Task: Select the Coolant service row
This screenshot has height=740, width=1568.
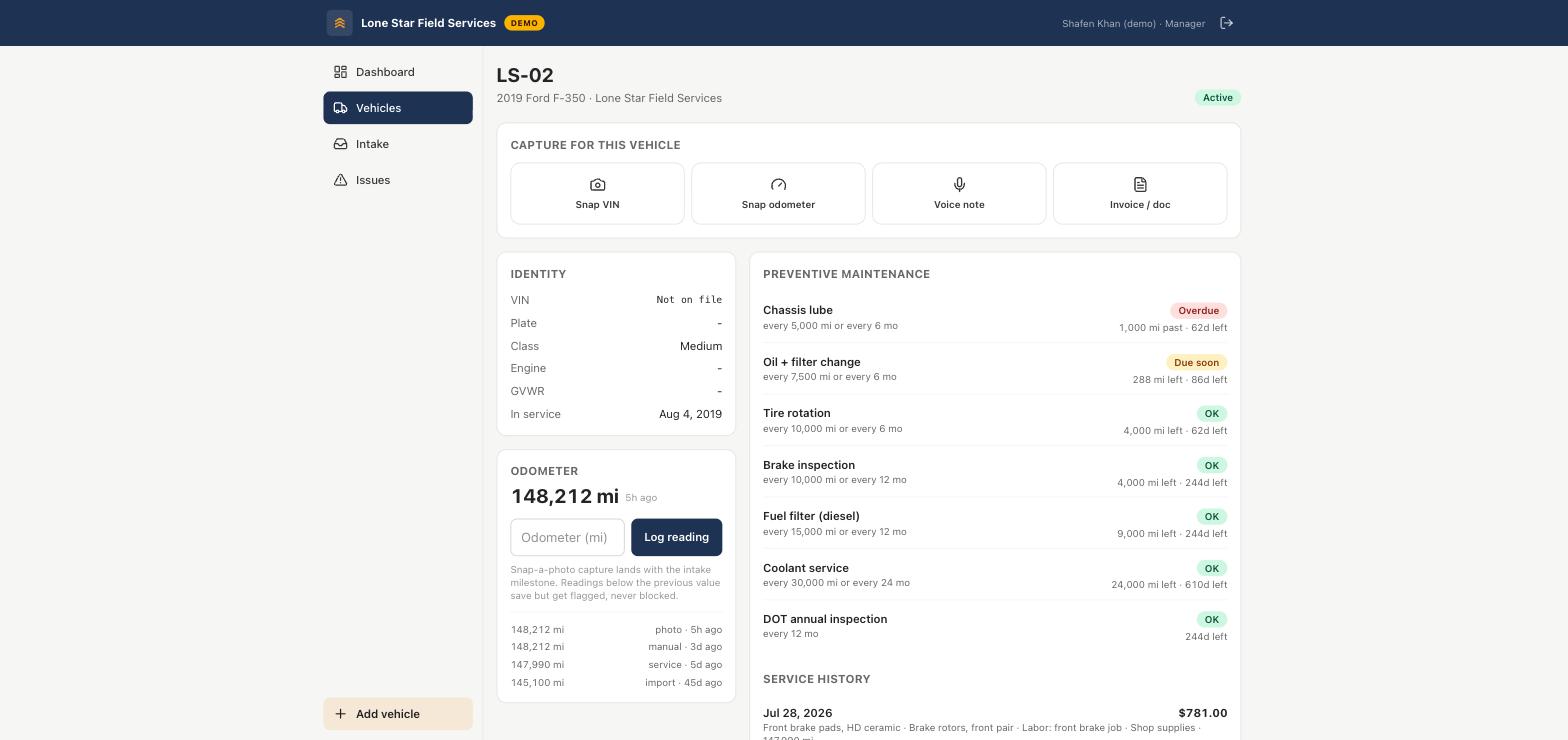Action: click(995, 575)
